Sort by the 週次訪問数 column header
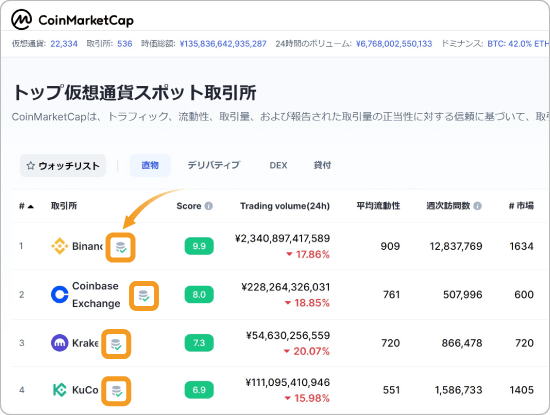 click(448, 206)
